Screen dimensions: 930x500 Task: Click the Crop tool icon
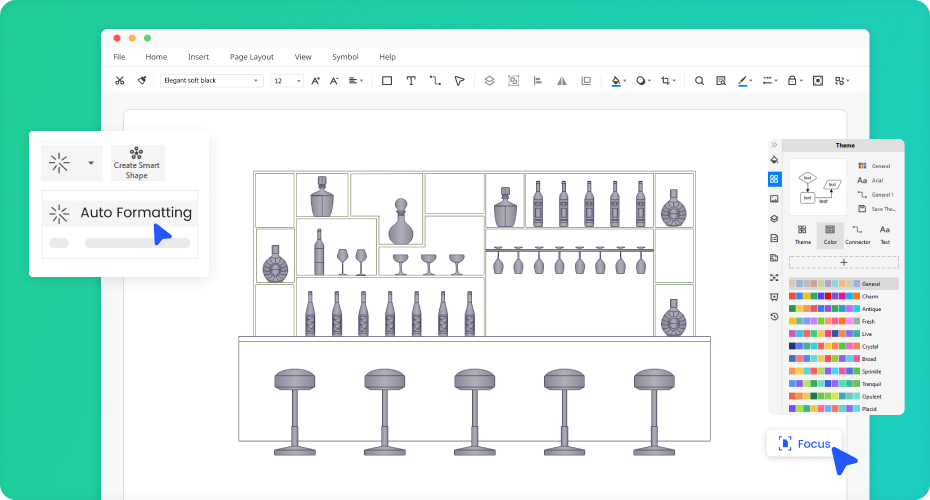point(666,81)
